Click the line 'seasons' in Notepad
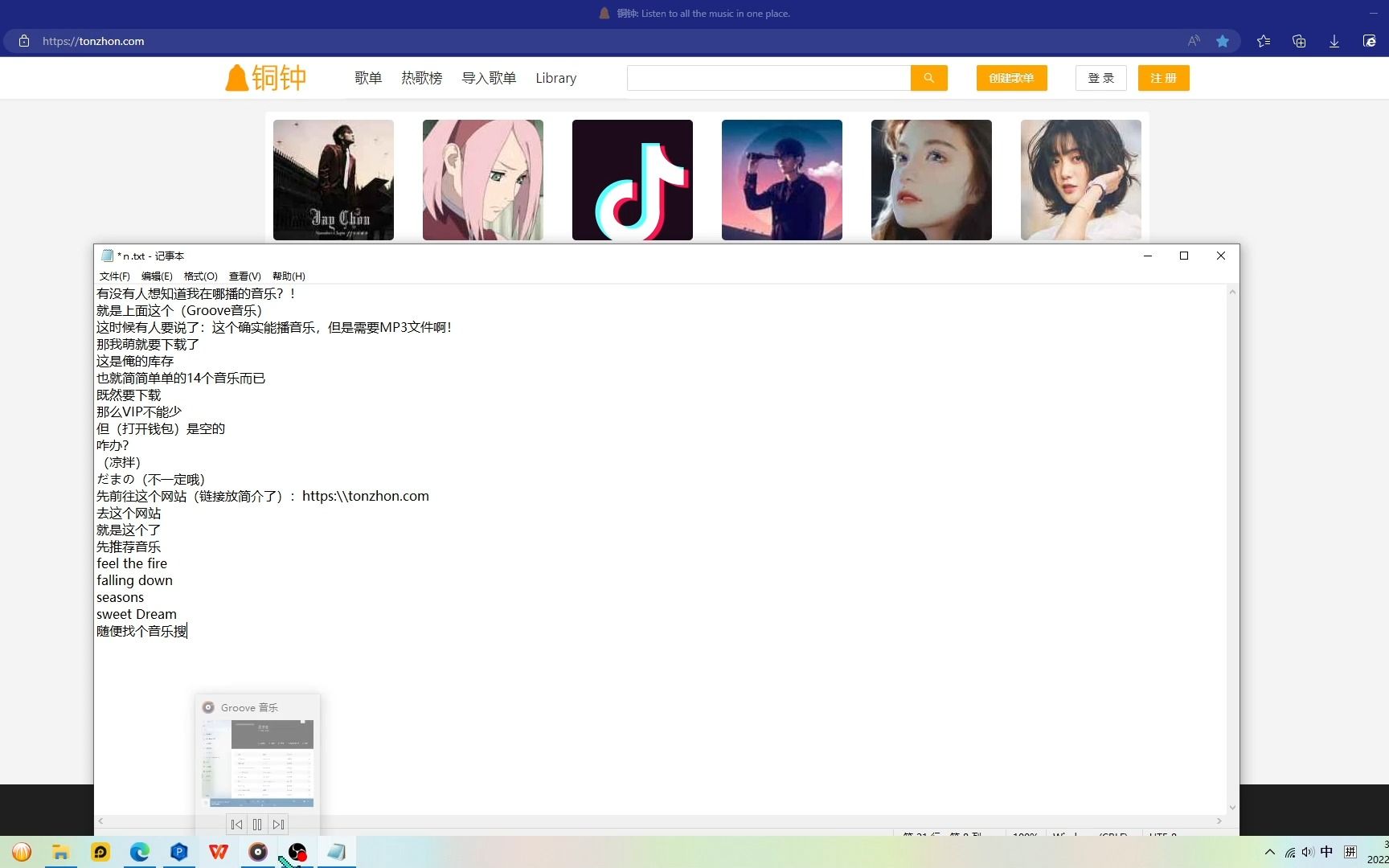Viewport: 1389px width, 868px height. 120,597
